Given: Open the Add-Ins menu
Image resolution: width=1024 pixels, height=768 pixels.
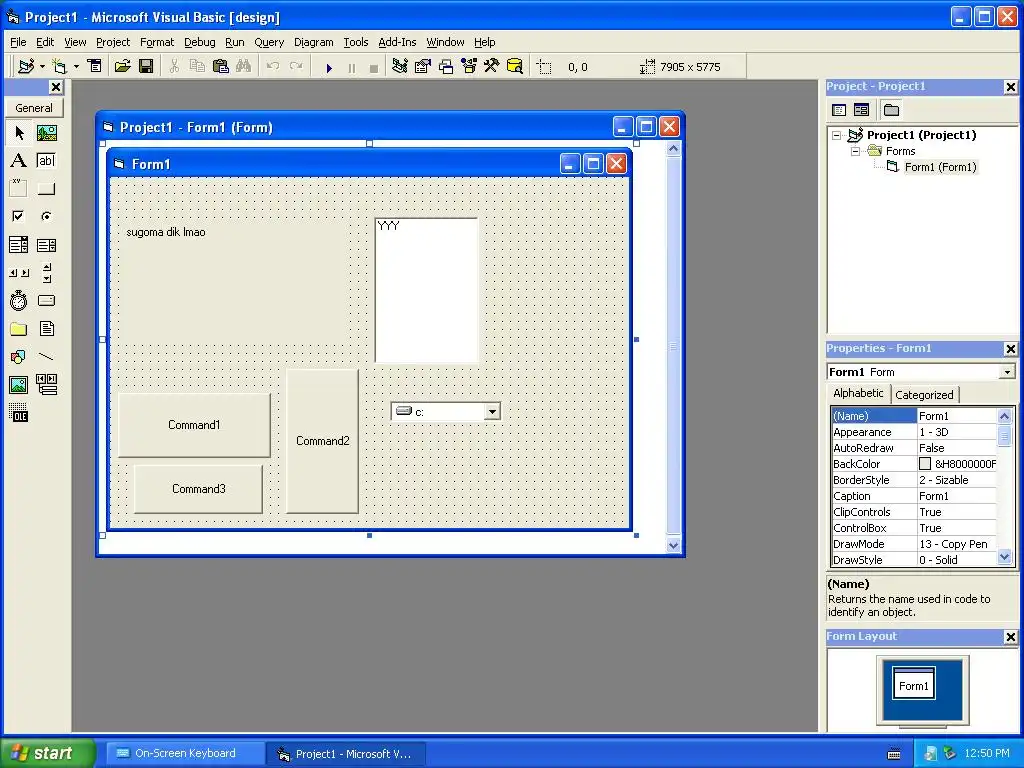Looking at the screenshot, I should 397,42.
